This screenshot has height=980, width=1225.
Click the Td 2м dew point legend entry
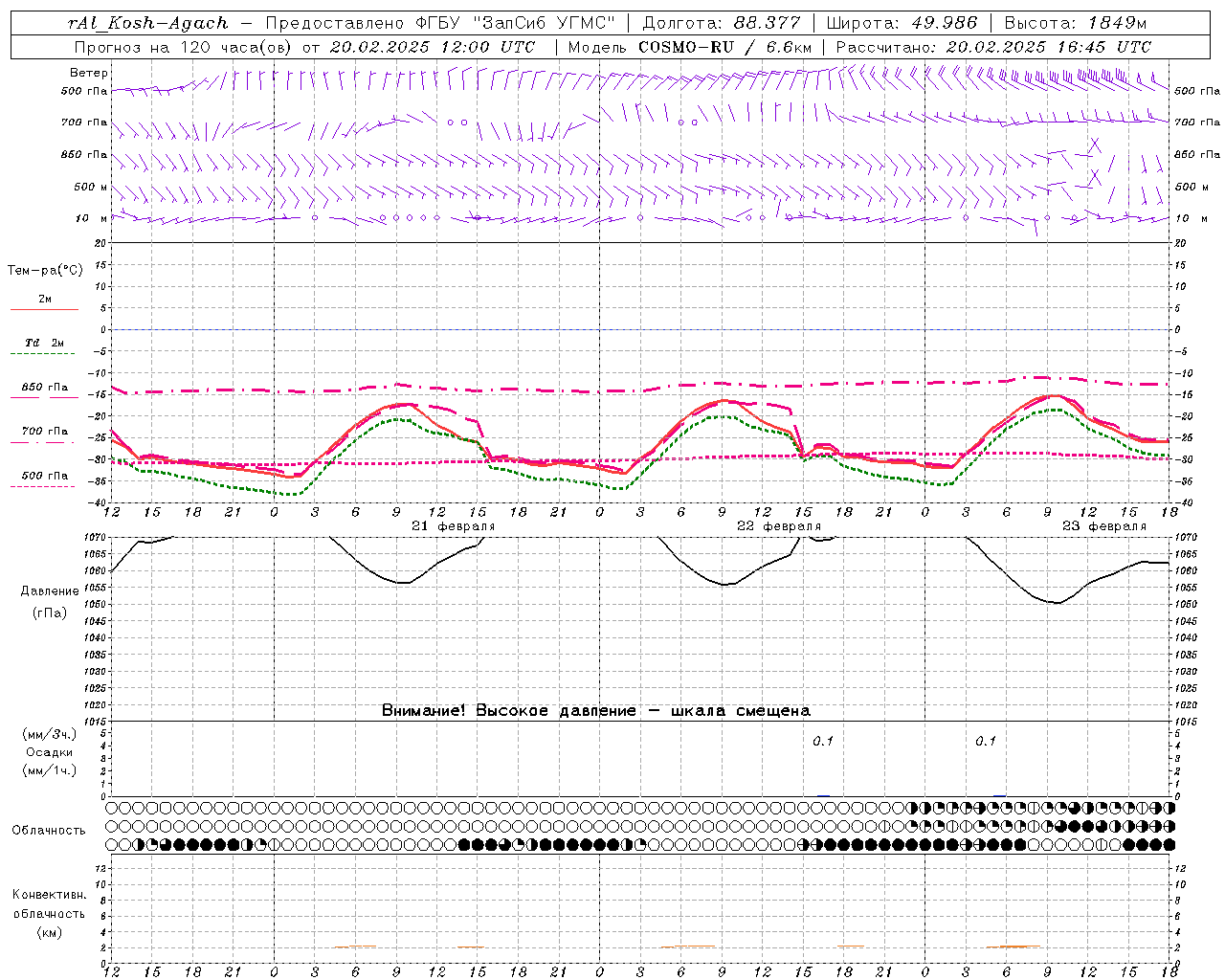click(45, 343)
